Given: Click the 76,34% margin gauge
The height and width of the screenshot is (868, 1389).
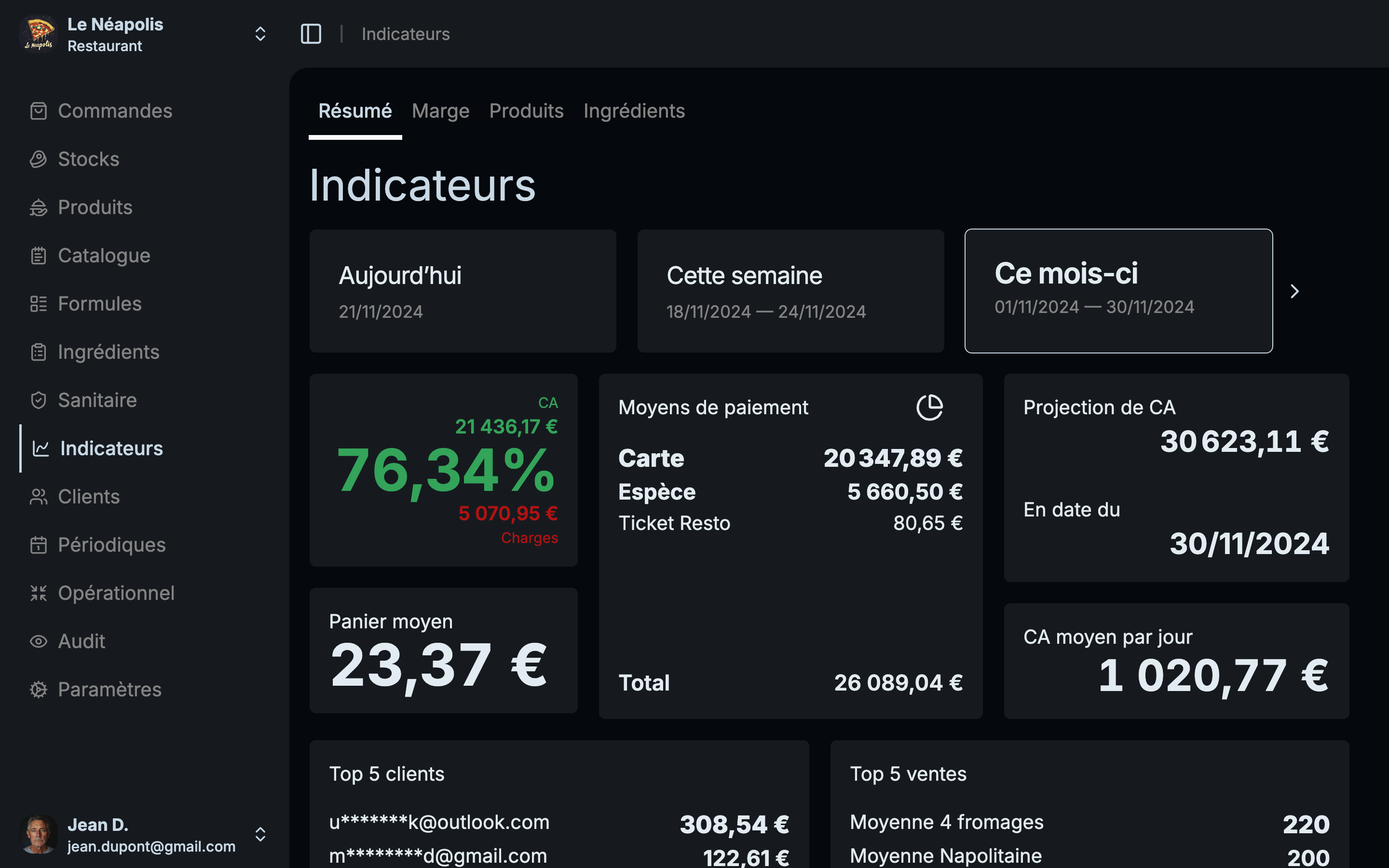Looking at the screenshot, I should coord(445,471).
